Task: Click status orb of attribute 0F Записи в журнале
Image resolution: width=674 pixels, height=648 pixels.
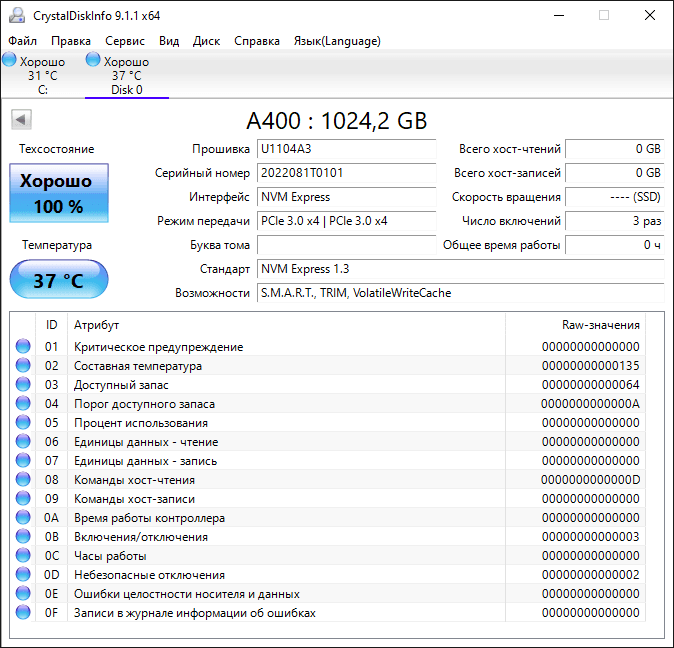Action: tap(23, 612)
